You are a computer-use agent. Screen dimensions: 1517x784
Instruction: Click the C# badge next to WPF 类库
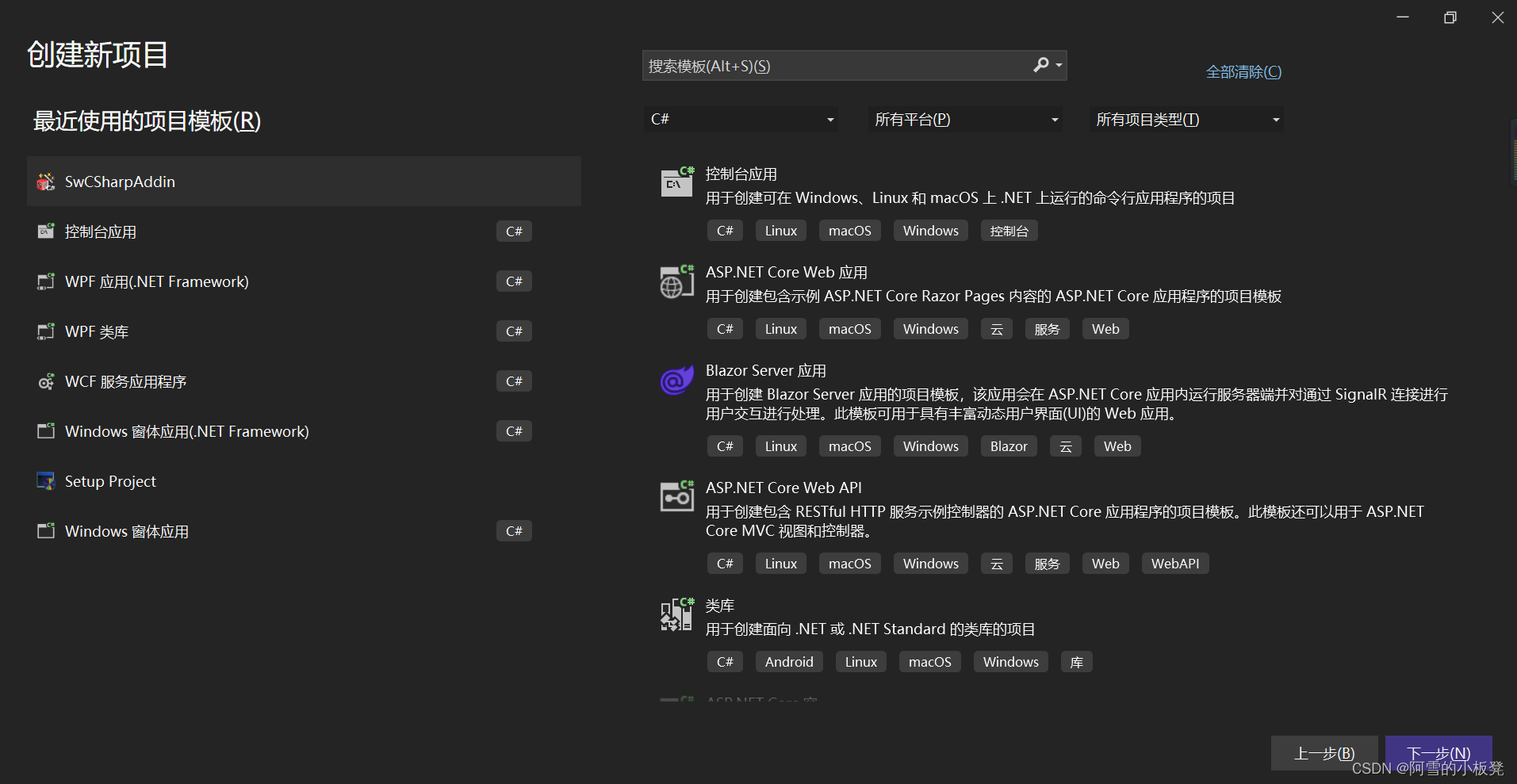click(514, 331)
